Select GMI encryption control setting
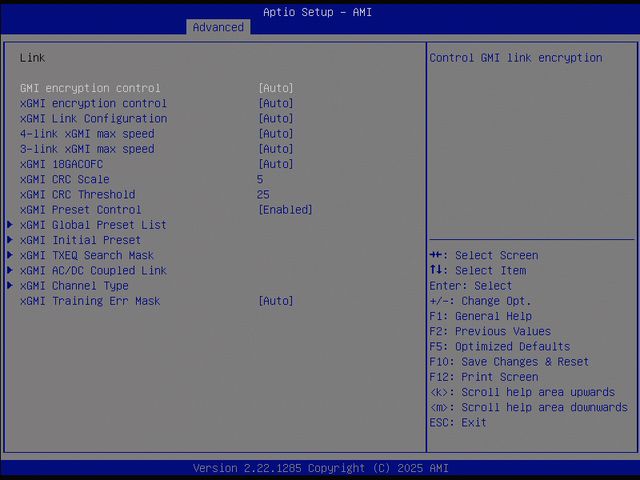Image resolution: width=640 pixels, height=480 pixels. click(90, 88)
